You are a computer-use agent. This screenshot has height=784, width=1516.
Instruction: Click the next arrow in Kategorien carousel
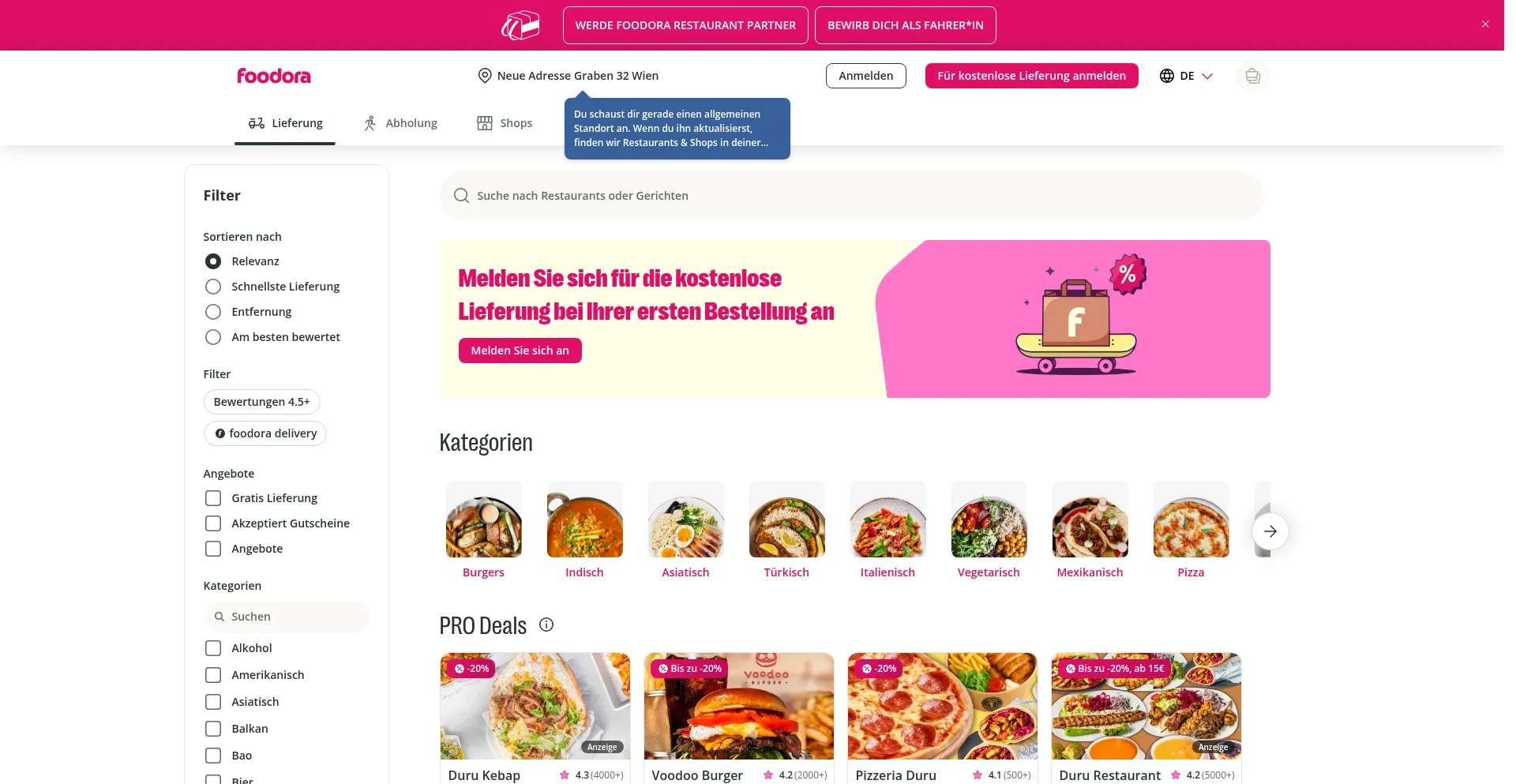(1270, 531)
